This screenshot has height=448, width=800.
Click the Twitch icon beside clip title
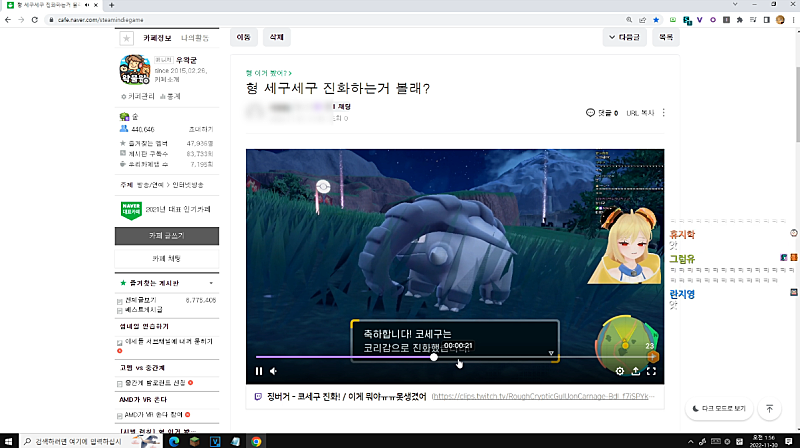coord(258,396)
